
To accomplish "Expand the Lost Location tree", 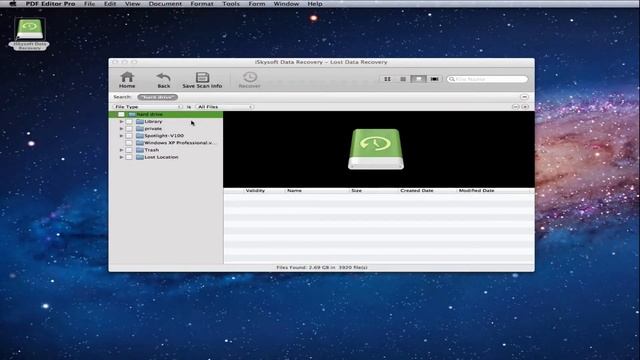I will 121,157.
